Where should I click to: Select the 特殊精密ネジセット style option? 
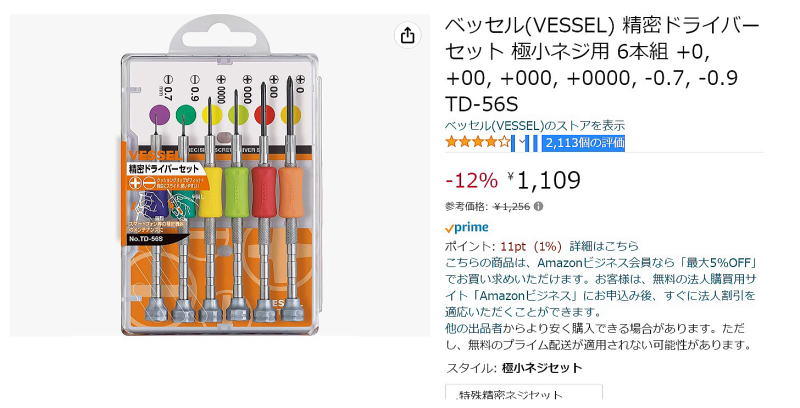tap(524, 392)
